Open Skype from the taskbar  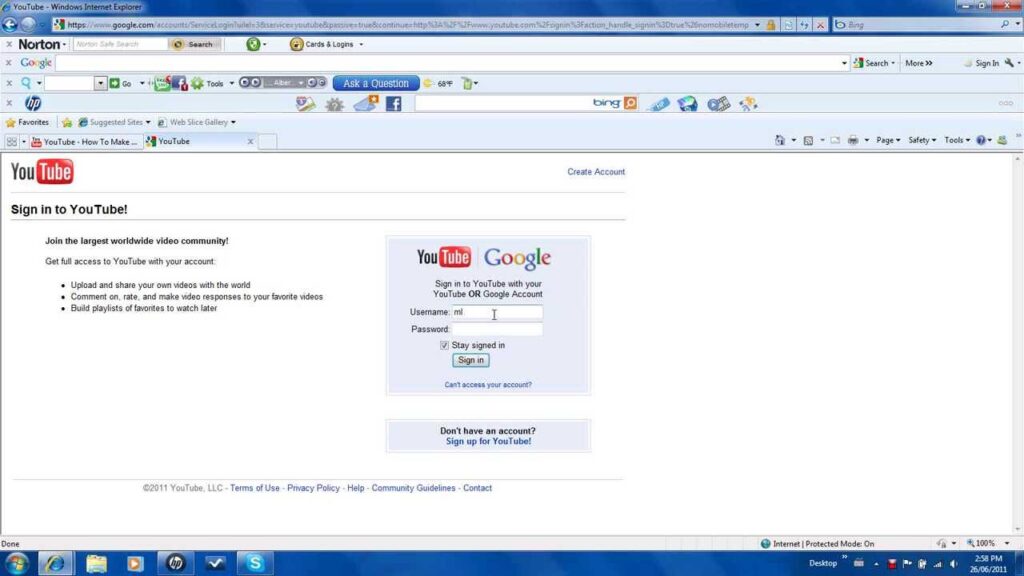coord(255,564)
